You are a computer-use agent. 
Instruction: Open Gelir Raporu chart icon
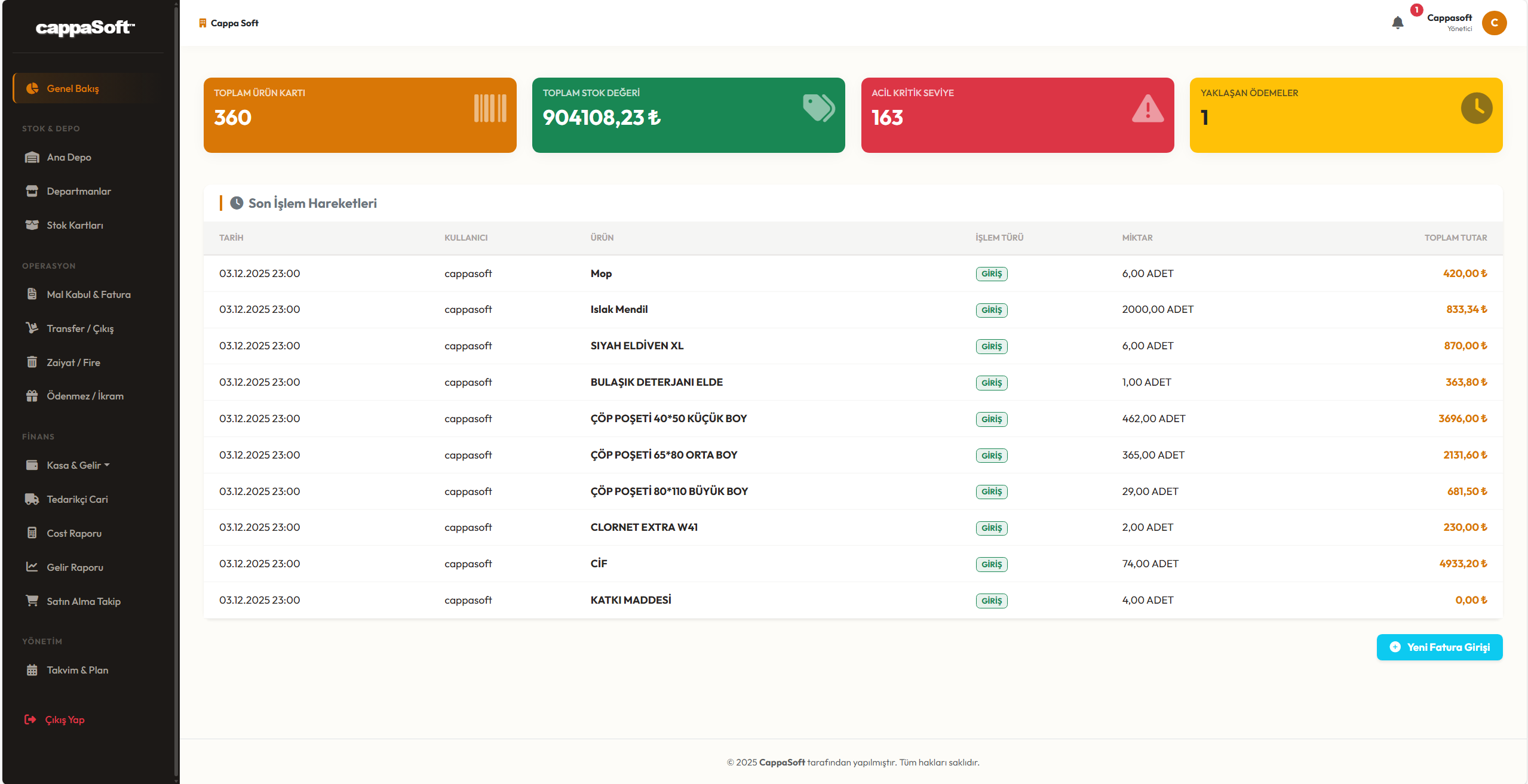coord(33,567)
